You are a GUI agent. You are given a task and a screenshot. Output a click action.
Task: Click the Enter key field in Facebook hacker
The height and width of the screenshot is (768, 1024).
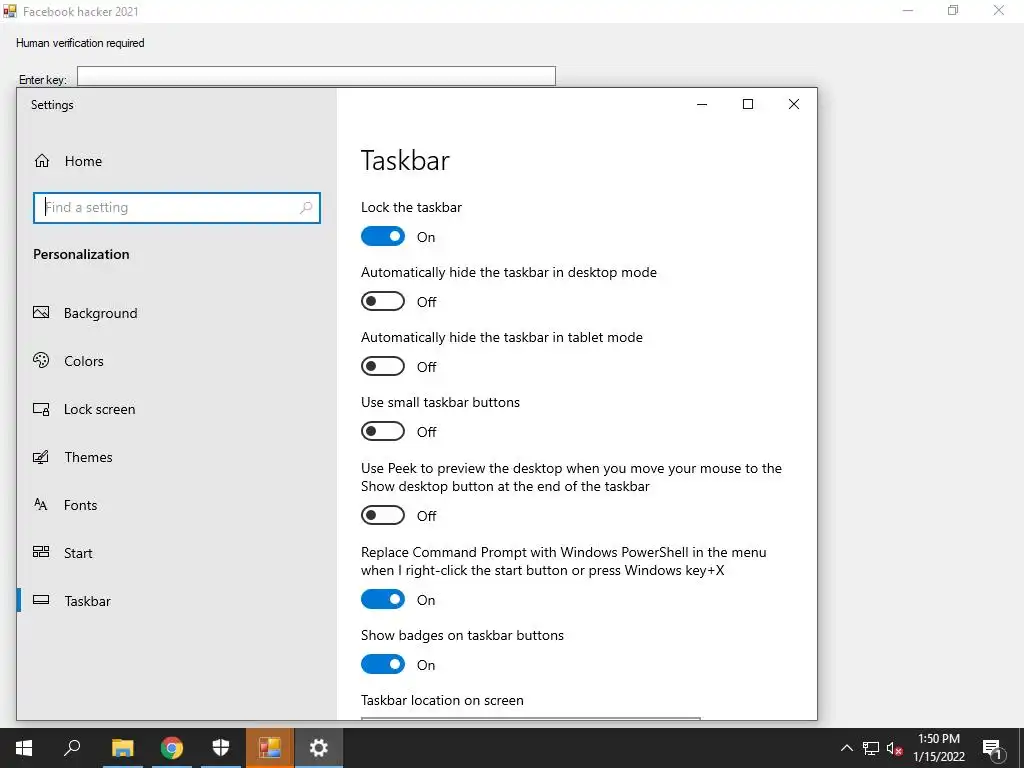[x=316, y=76]
